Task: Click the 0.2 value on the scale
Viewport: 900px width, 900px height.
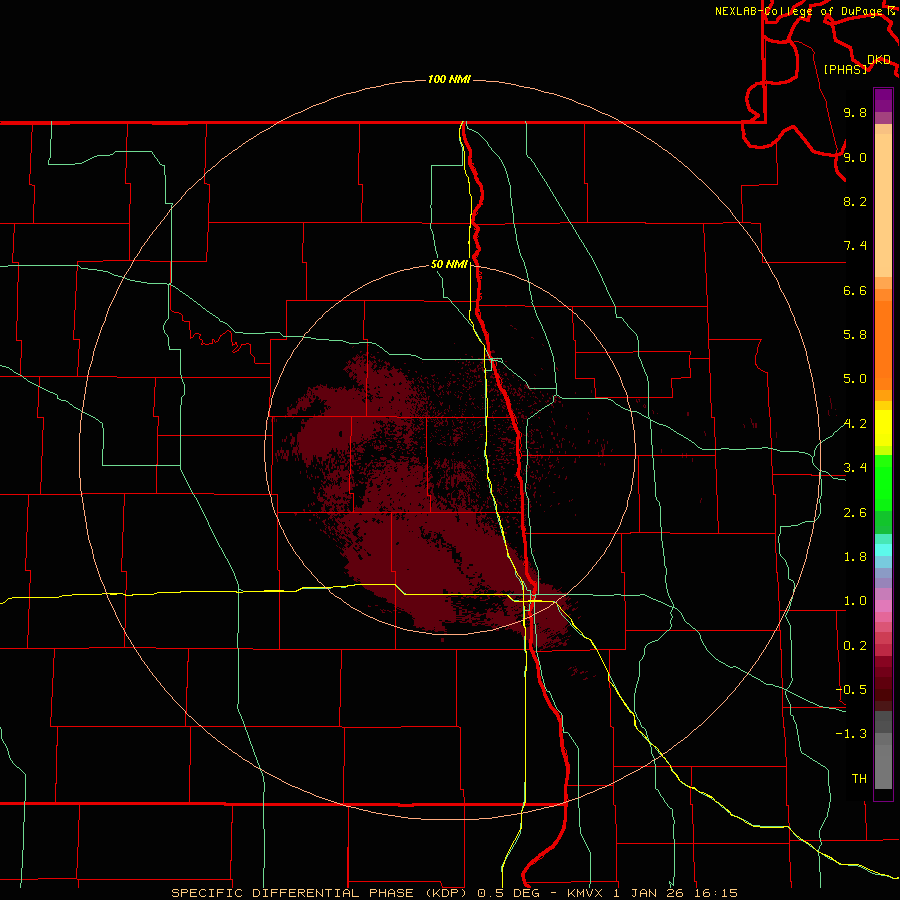Action: (x=855, y=646)
